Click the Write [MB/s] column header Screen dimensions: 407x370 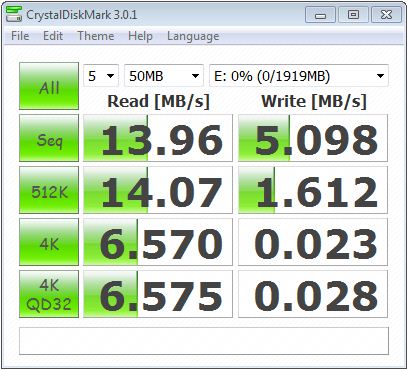314,101
